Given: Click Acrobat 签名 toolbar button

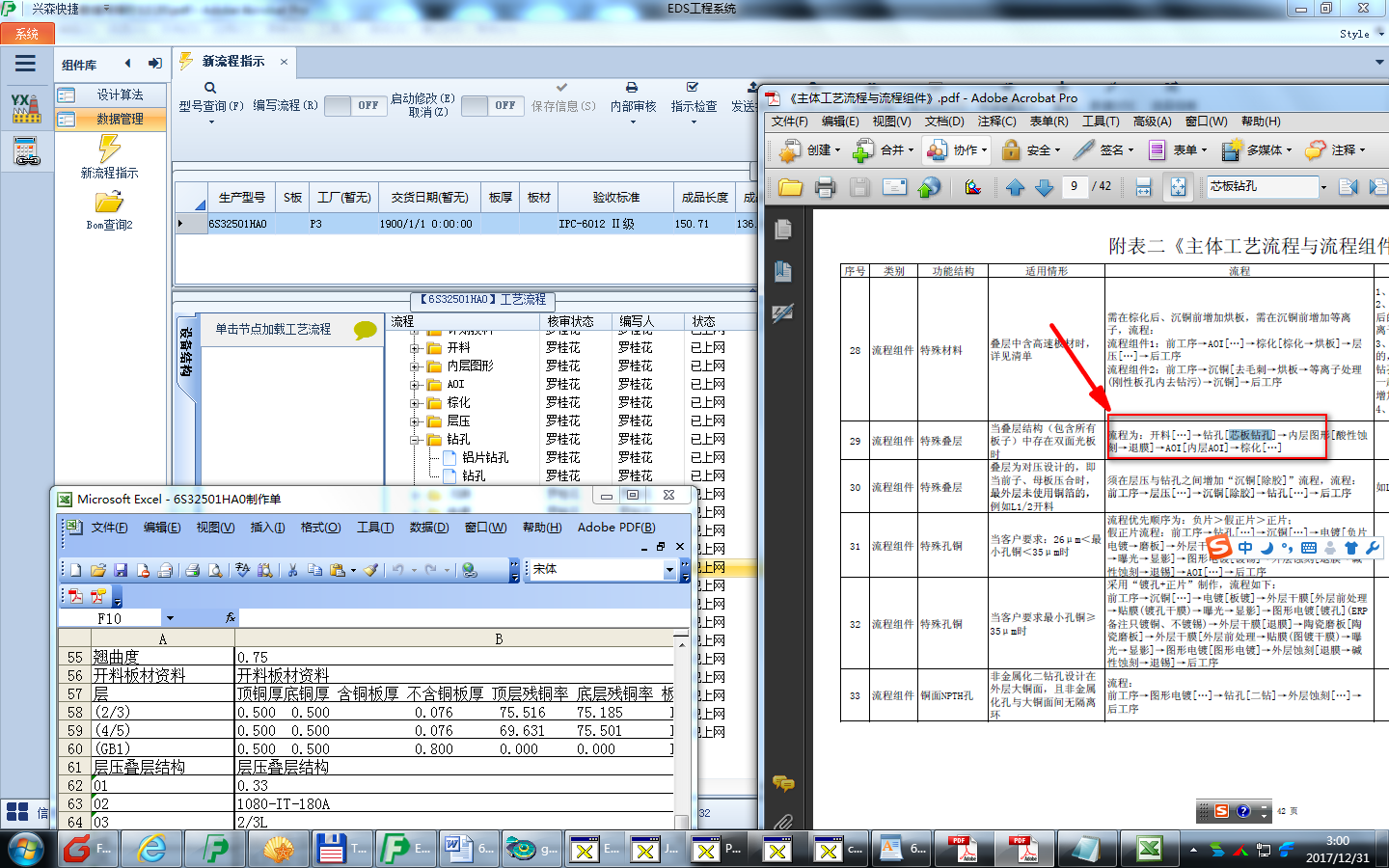Looking at the screenshot, I should 1103,150.
